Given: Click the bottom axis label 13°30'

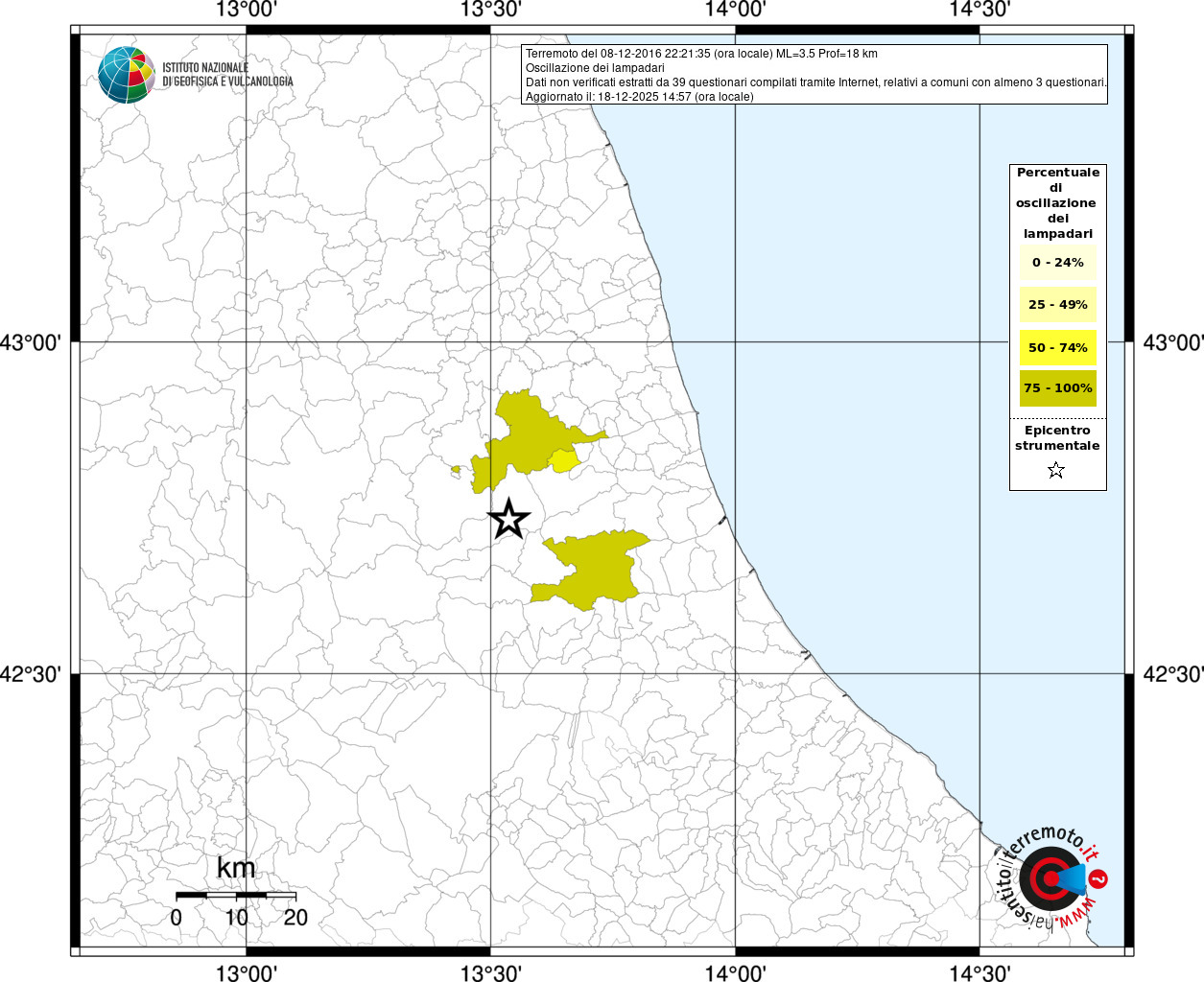Looking at the screenshot, I should [x=491, y=972].
